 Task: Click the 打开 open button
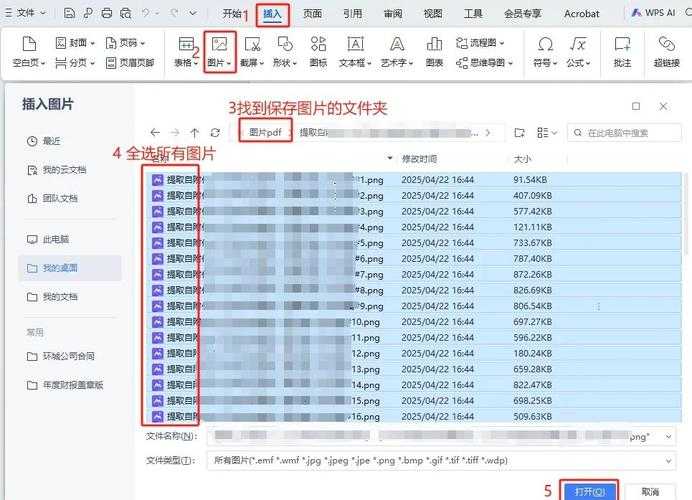pos(589,491)
